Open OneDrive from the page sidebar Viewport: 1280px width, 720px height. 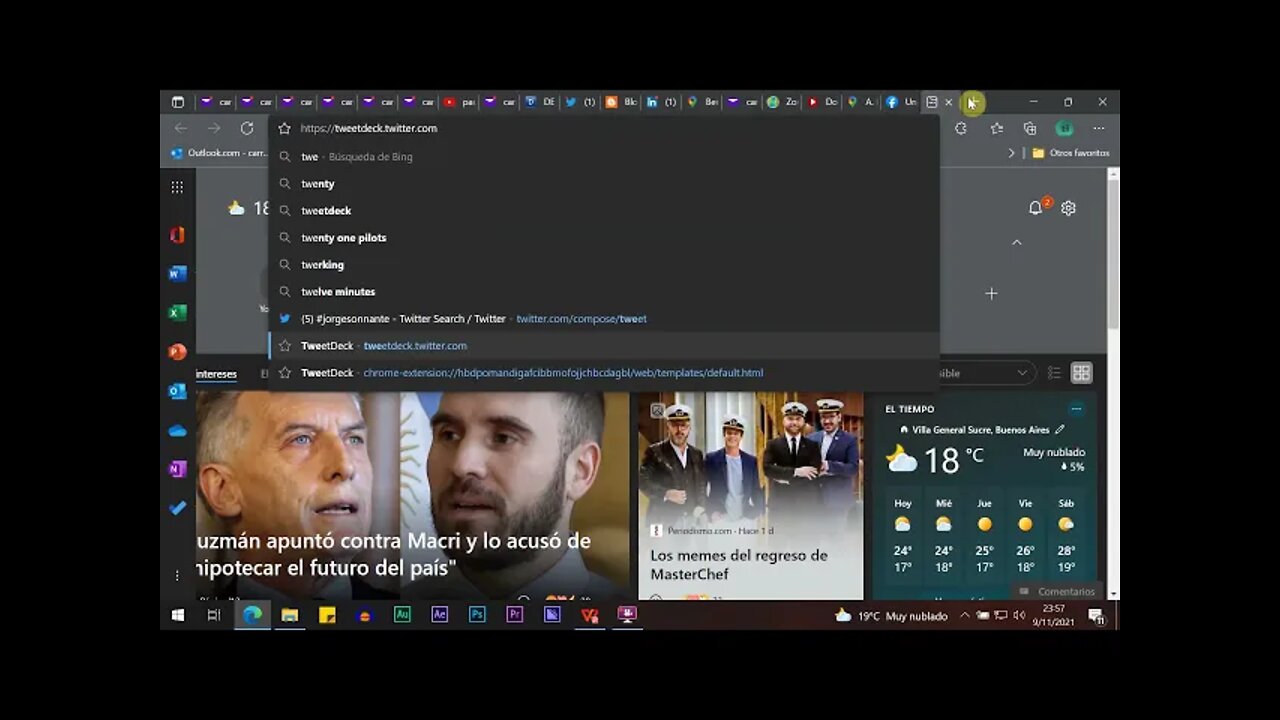point(177,430)
